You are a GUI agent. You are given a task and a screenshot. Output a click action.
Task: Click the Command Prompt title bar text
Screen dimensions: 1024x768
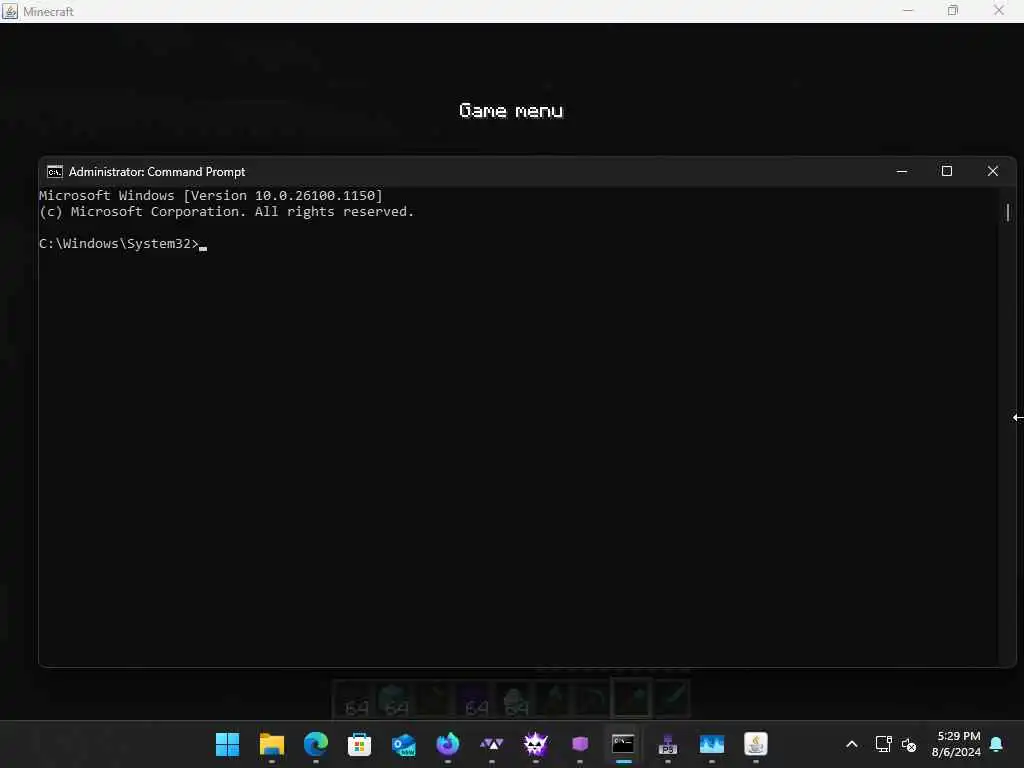coord(157,172)
